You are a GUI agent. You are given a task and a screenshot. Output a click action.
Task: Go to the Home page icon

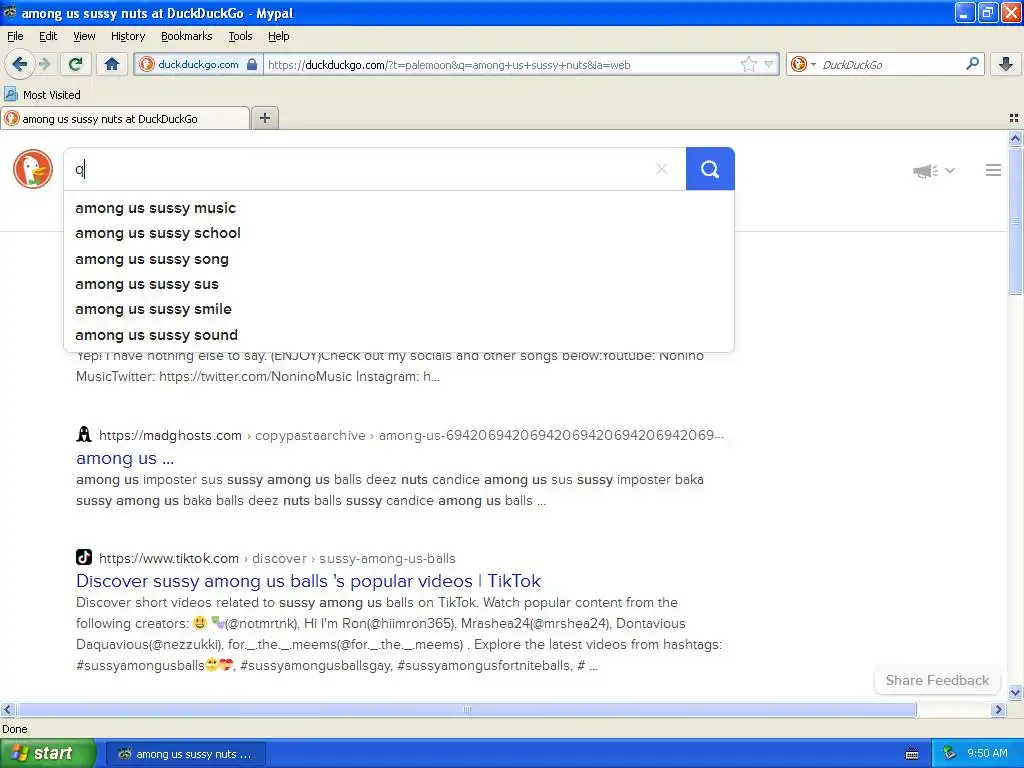[112, 64]
